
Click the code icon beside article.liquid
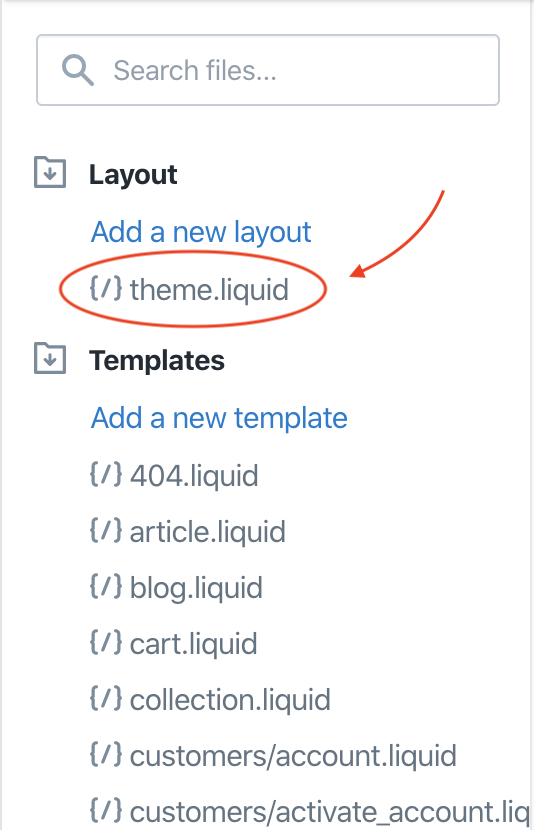pyautogui.click(x=106, y=530)
